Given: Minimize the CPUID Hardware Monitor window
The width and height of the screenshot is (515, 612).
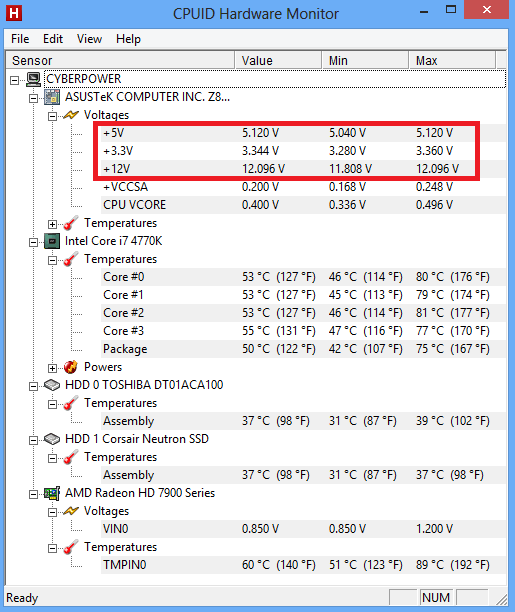Looking at the screenshot, I should 424,12.
